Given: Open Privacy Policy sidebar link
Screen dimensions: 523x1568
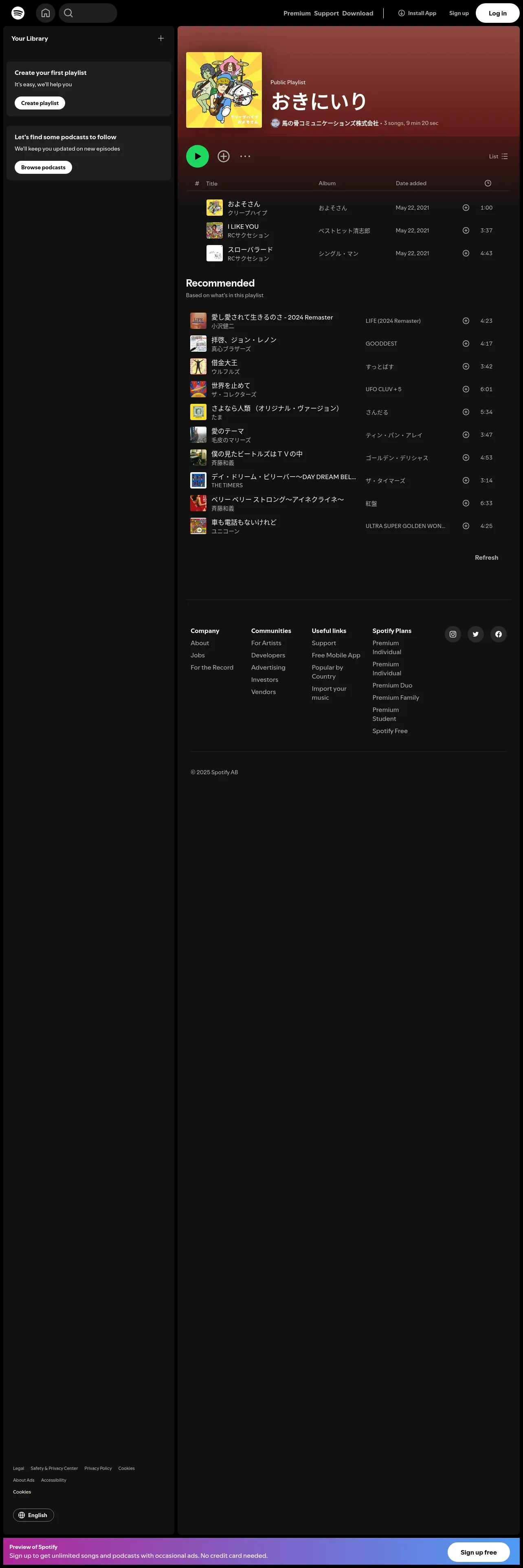Looking at the screenshot, I should coord(98,1468).
